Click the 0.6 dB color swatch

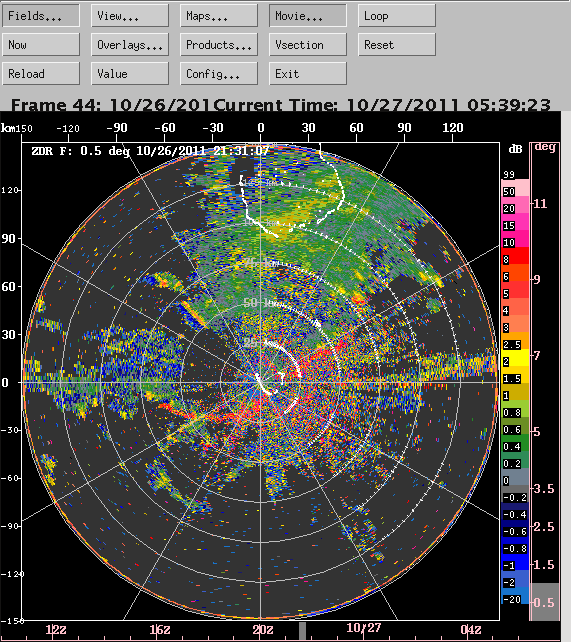[515, 426]
